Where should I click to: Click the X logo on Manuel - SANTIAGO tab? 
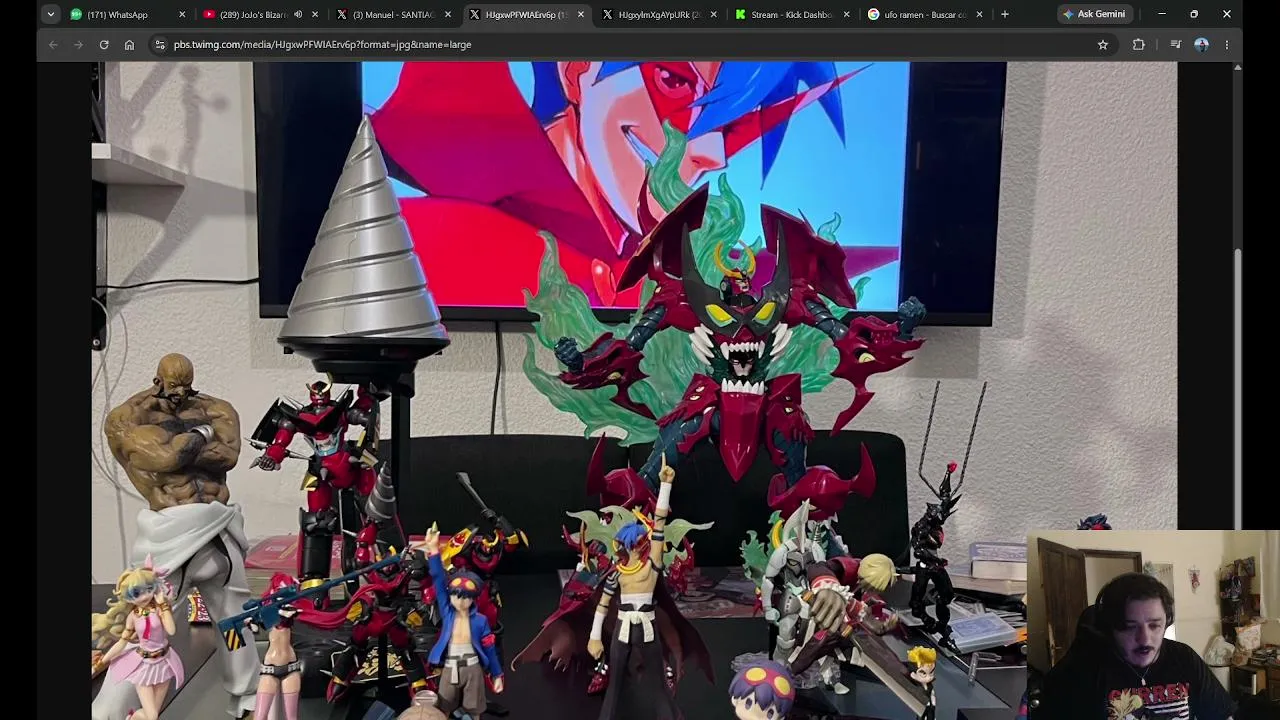(x=342, y=14)
